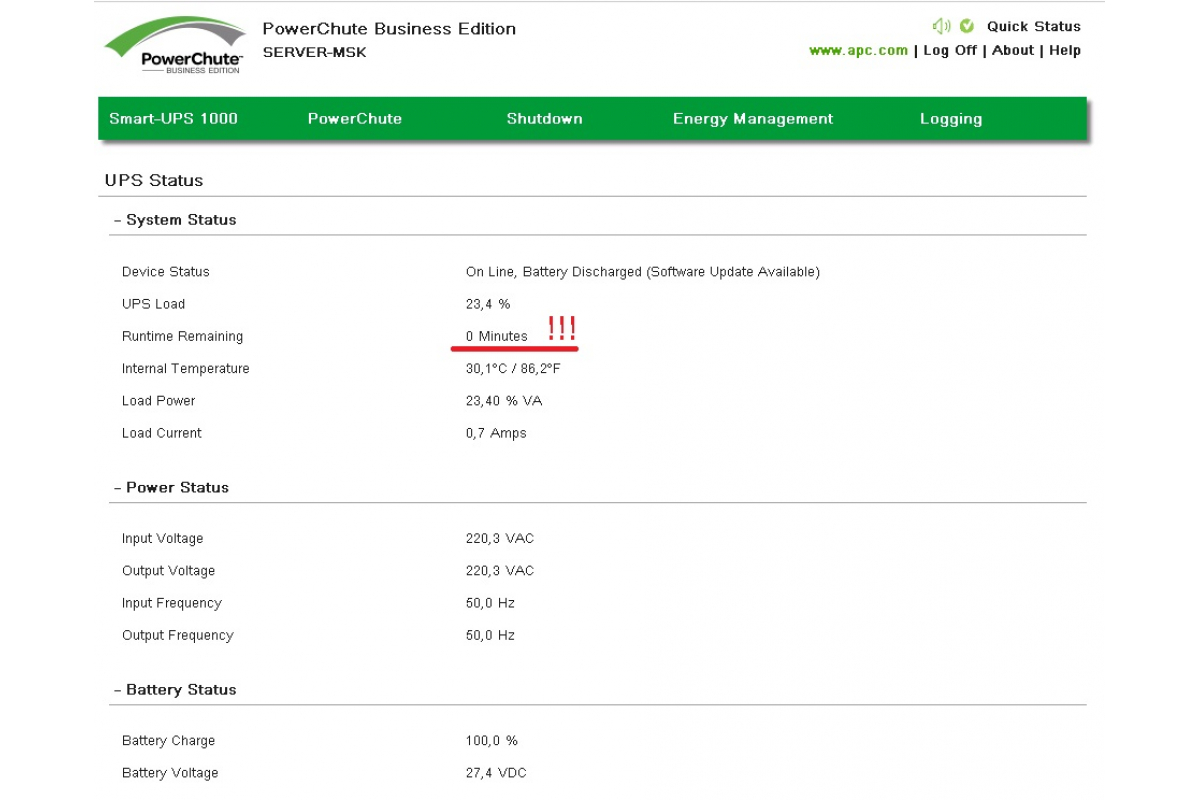The width and height of the screenshot is (1200, 800).
Task: Click the Runtime Remaining value 0 Minutes
Action: [x=497, y=336]
